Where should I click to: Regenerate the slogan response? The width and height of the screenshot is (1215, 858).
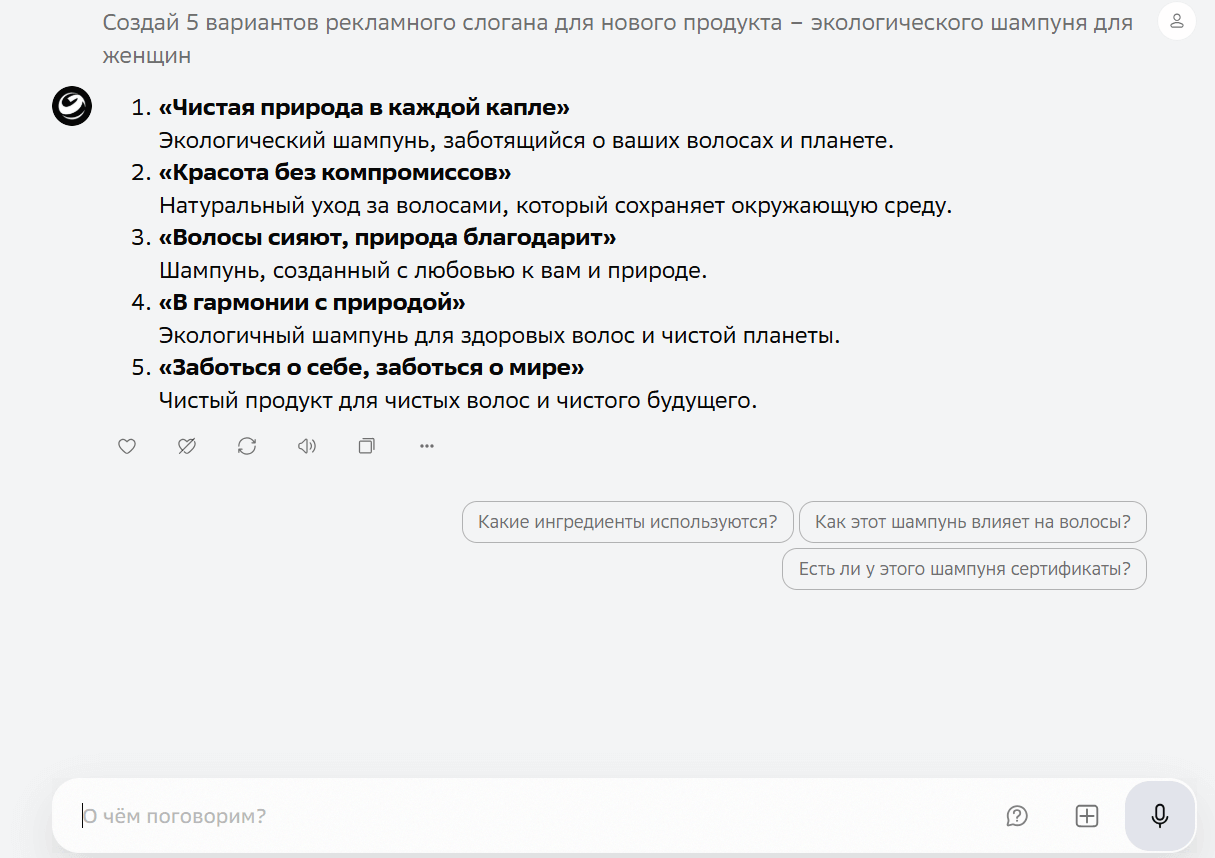tap(247, 446)
